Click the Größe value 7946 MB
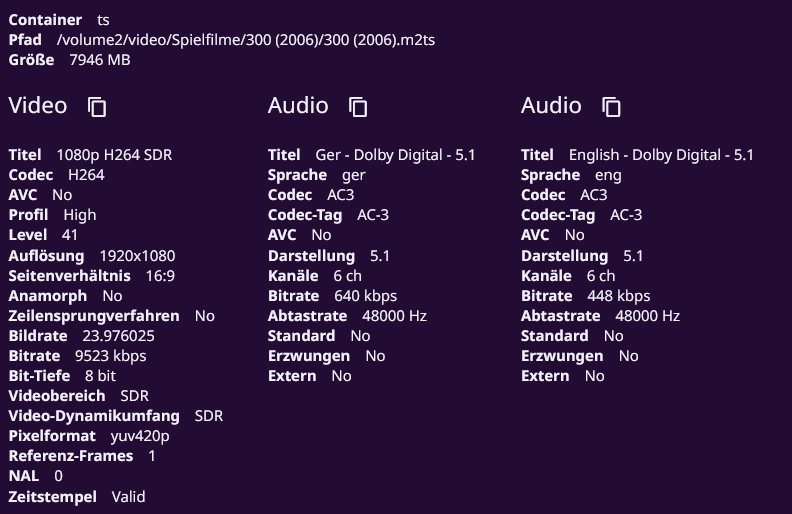 (100, 60)
